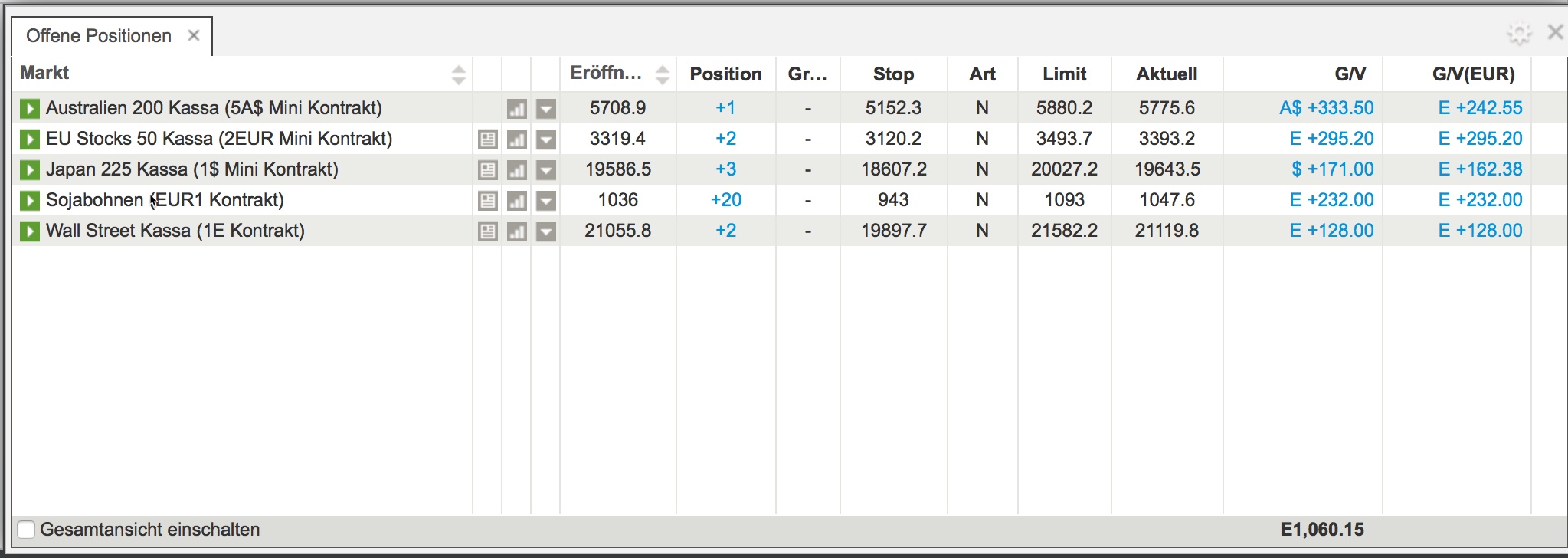Click the green play icon beside Sojabohnen
1568x558 pixels.
tap(29, 201)
